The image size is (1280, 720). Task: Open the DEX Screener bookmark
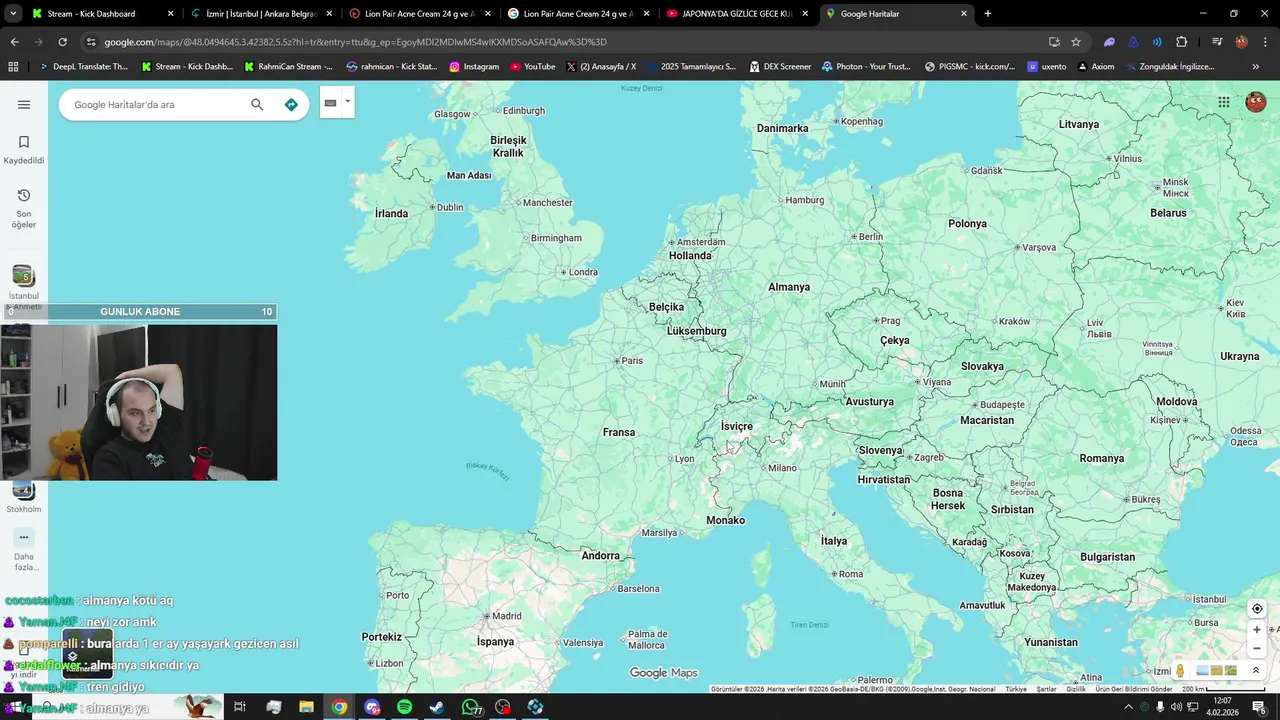pos(779,66)
